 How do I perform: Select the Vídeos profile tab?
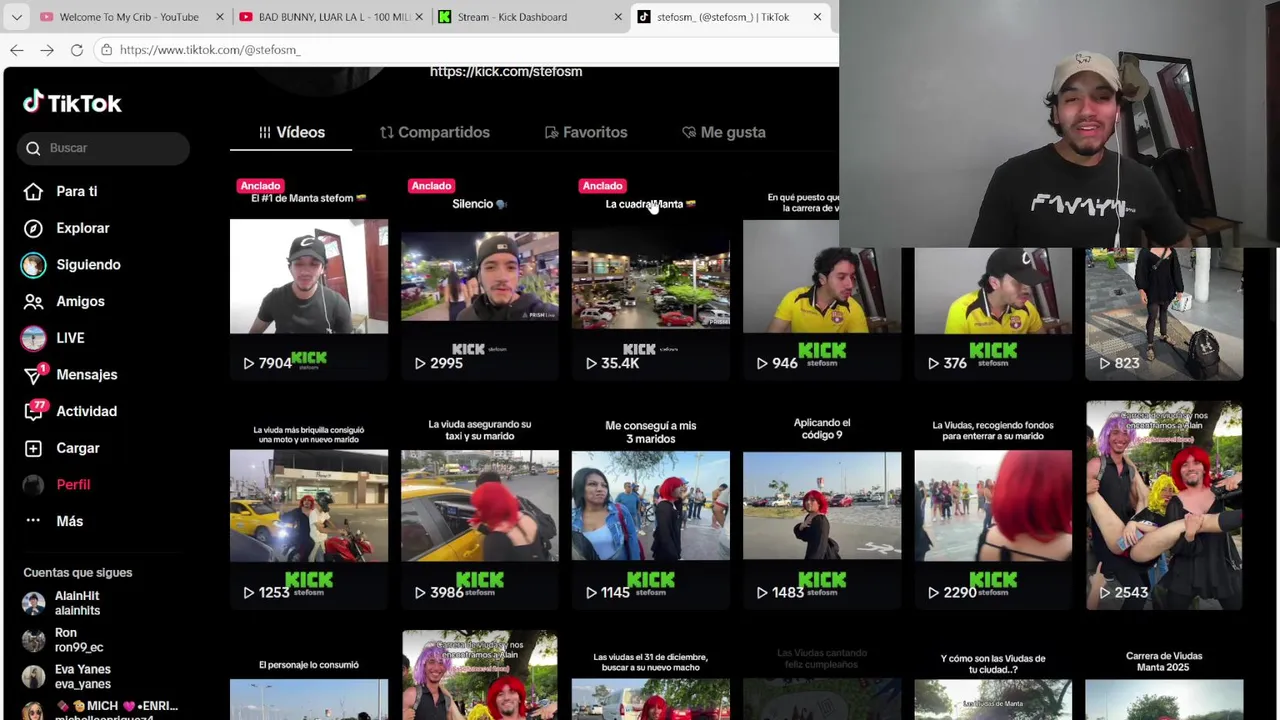click(291, 132)
